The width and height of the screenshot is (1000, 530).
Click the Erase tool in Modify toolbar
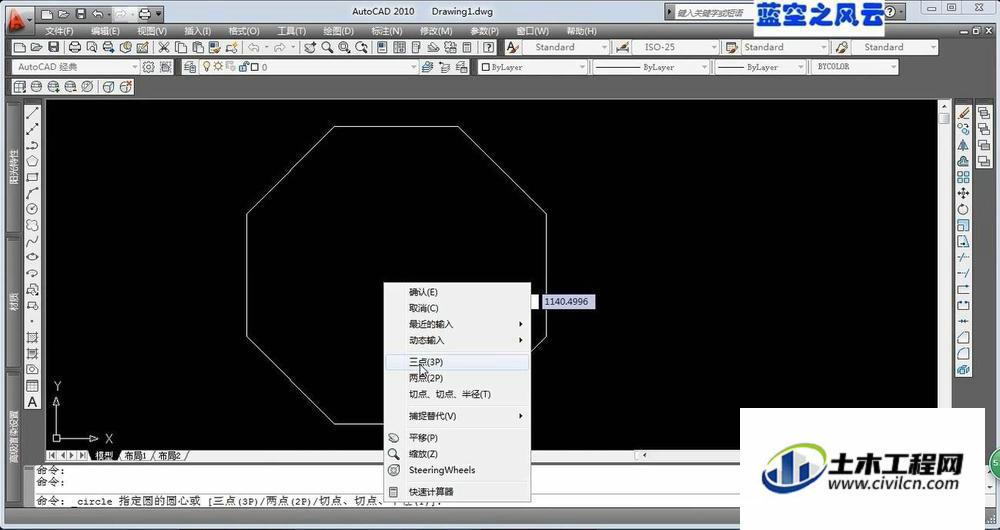click(x=963, y=112)
